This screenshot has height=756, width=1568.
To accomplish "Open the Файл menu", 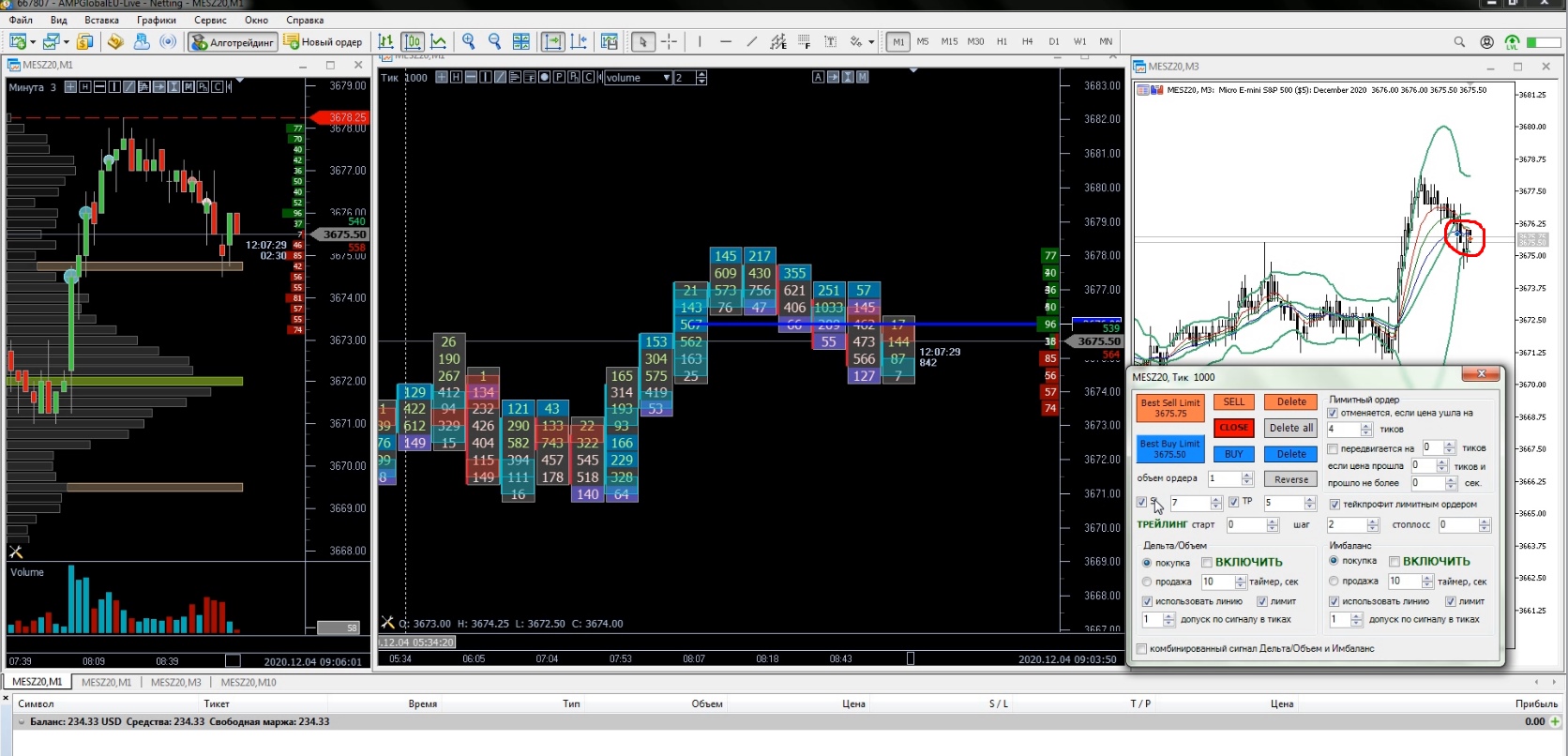I will [x=21, y=20].
